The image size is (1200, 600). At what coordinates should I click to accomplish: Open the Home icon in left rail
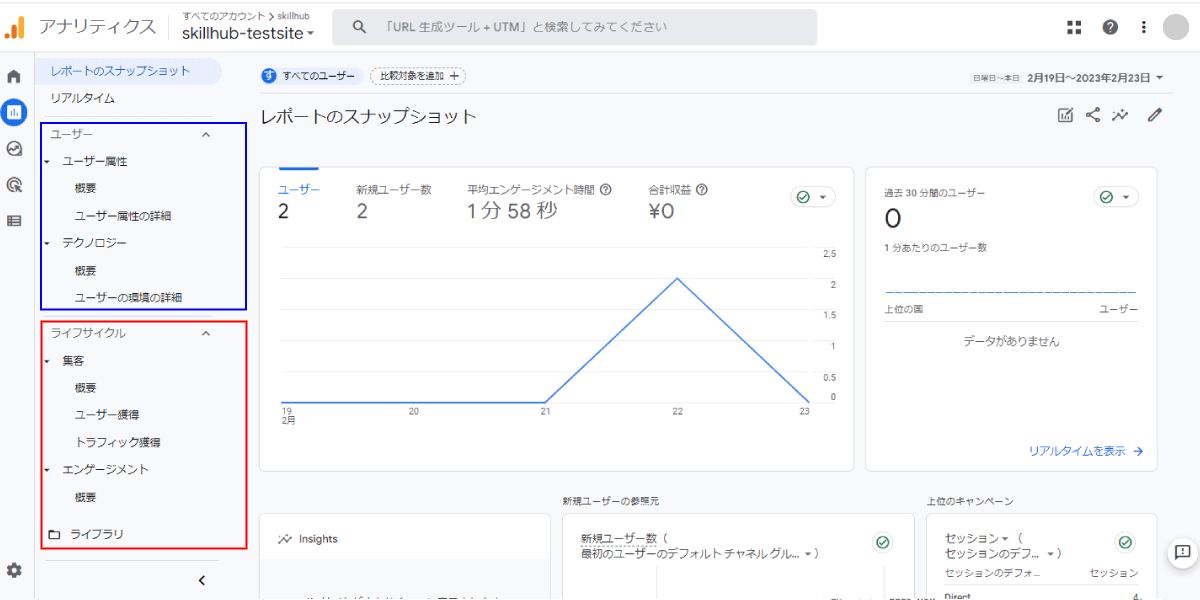pyautogui.click(x=14, y=76)
